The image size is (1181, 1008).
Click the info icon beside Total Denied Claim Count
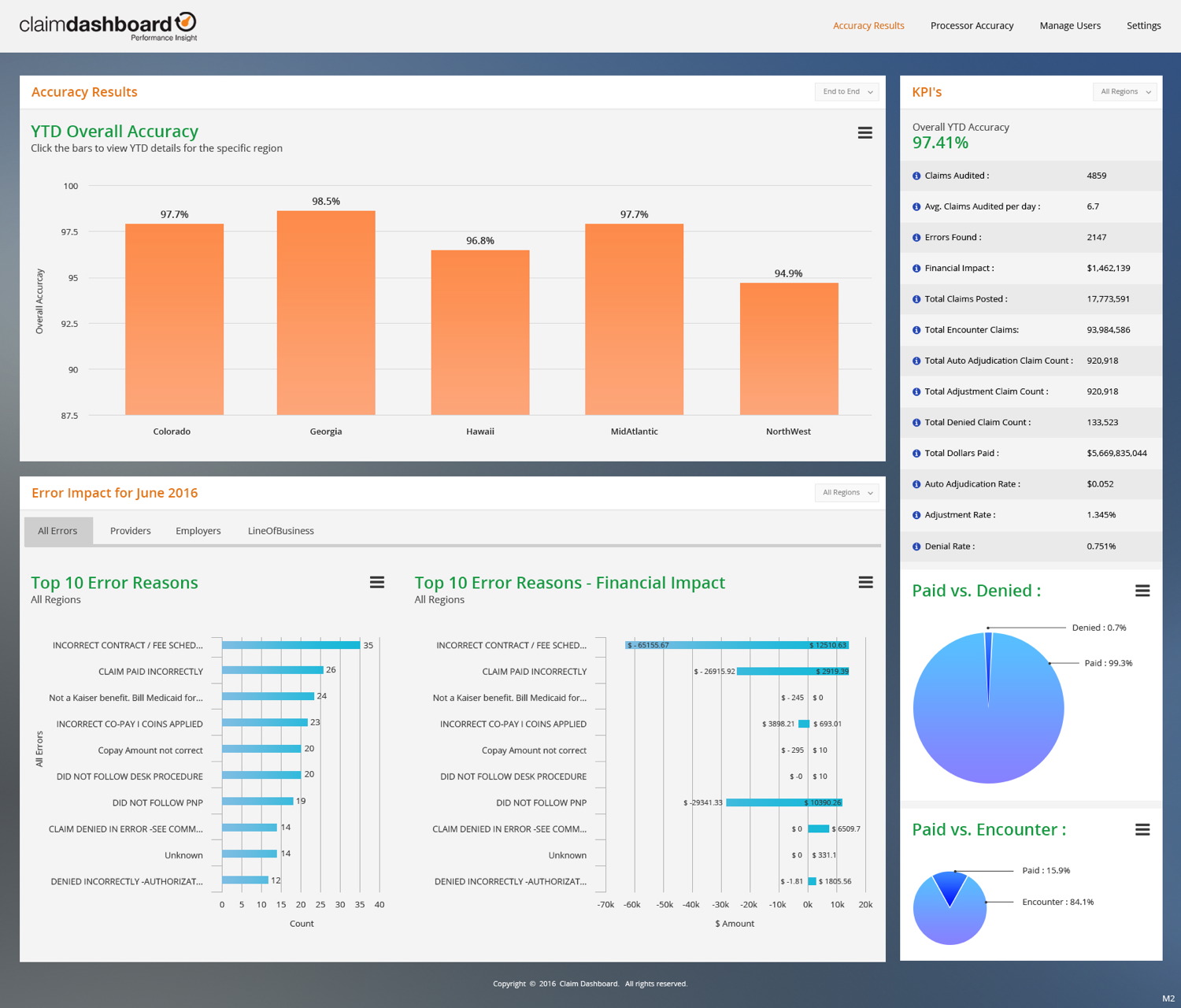(x=916, y=423)
